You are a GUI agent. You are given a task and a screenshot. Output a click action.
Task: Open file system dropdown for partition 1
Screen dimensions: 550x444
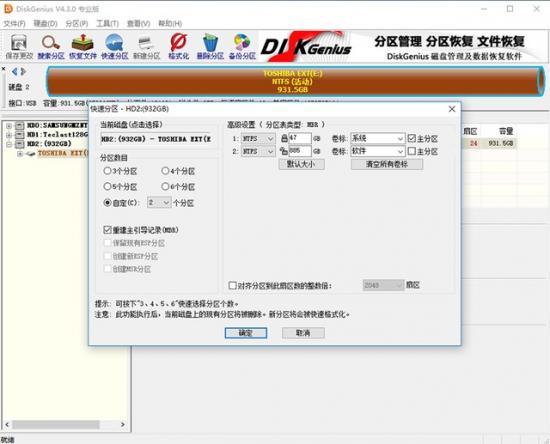point(258,139)
